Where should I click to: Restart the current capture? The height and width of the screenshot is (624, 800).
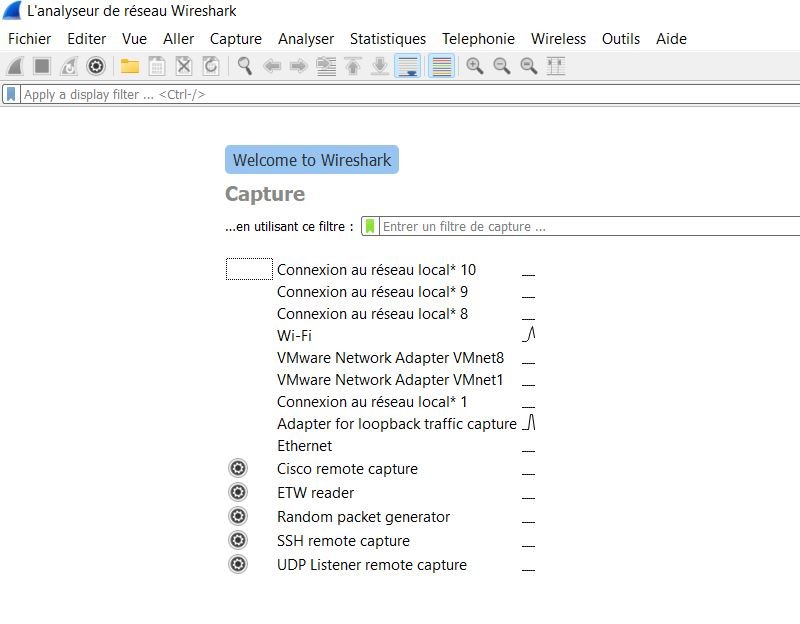click(69, 66)
